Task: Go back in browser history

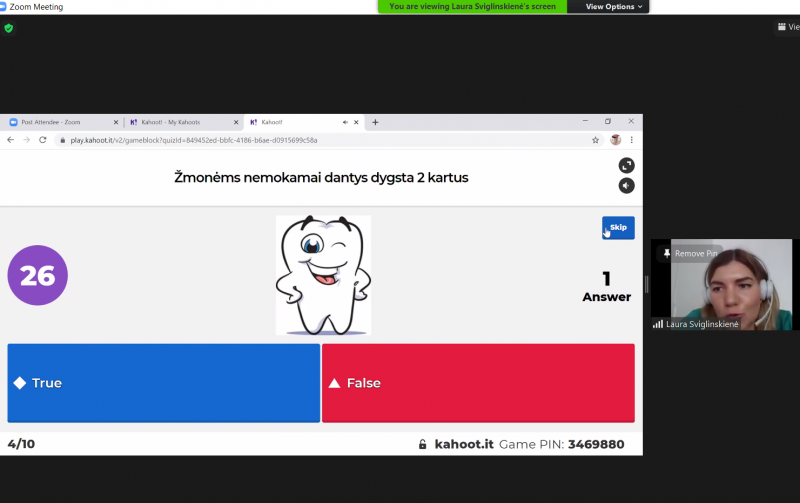Action: pyautogui.click(x=10, y=140)
